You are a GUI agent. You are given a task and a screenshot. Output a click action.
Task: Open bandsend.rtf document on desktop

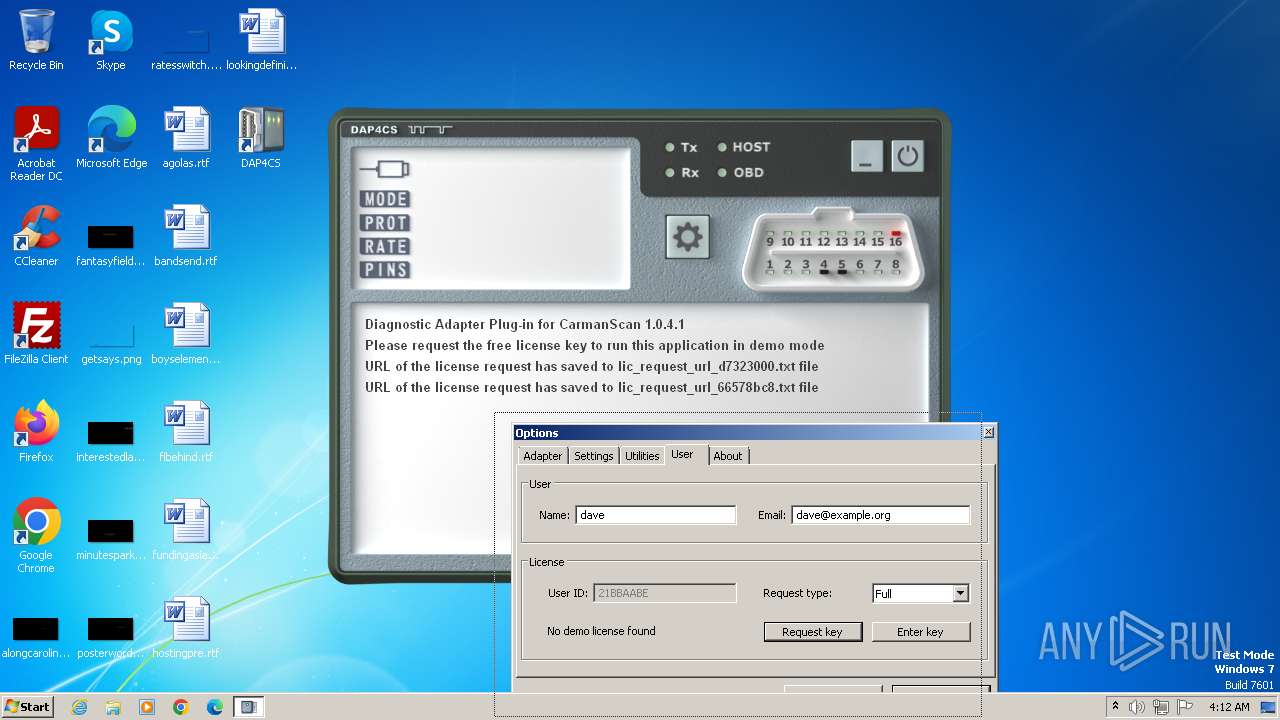click(186, 236)
